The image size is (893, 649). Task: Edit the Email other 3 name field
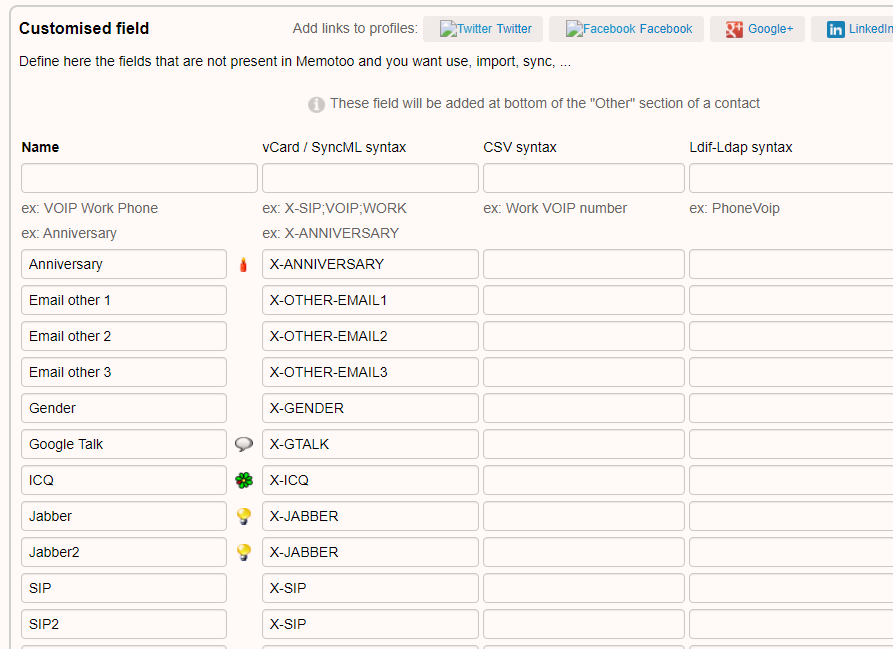124,372
